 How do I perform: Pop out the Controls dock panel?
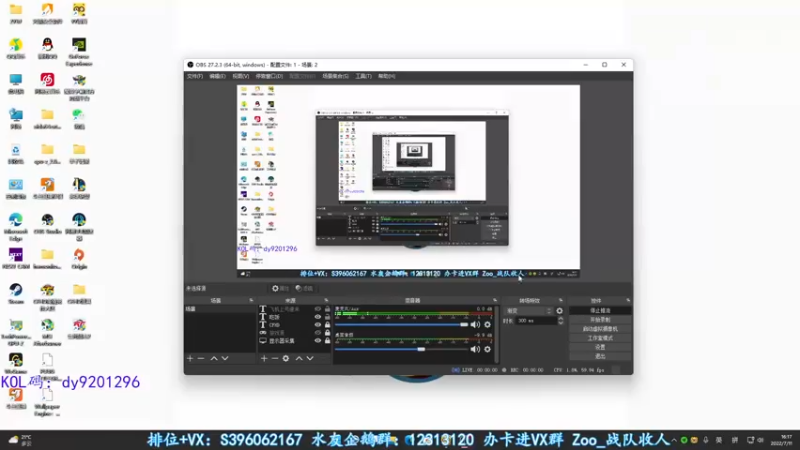(x=628, y=301)
